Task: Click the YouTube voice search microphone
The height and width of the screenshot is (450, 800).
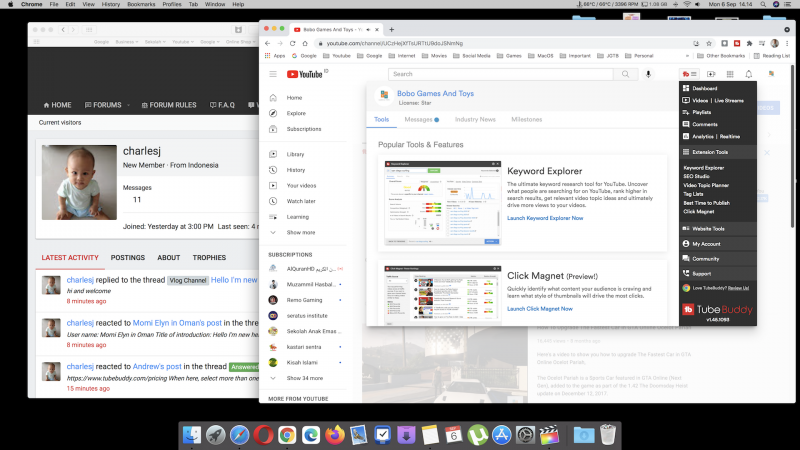Action: (648, 74)
